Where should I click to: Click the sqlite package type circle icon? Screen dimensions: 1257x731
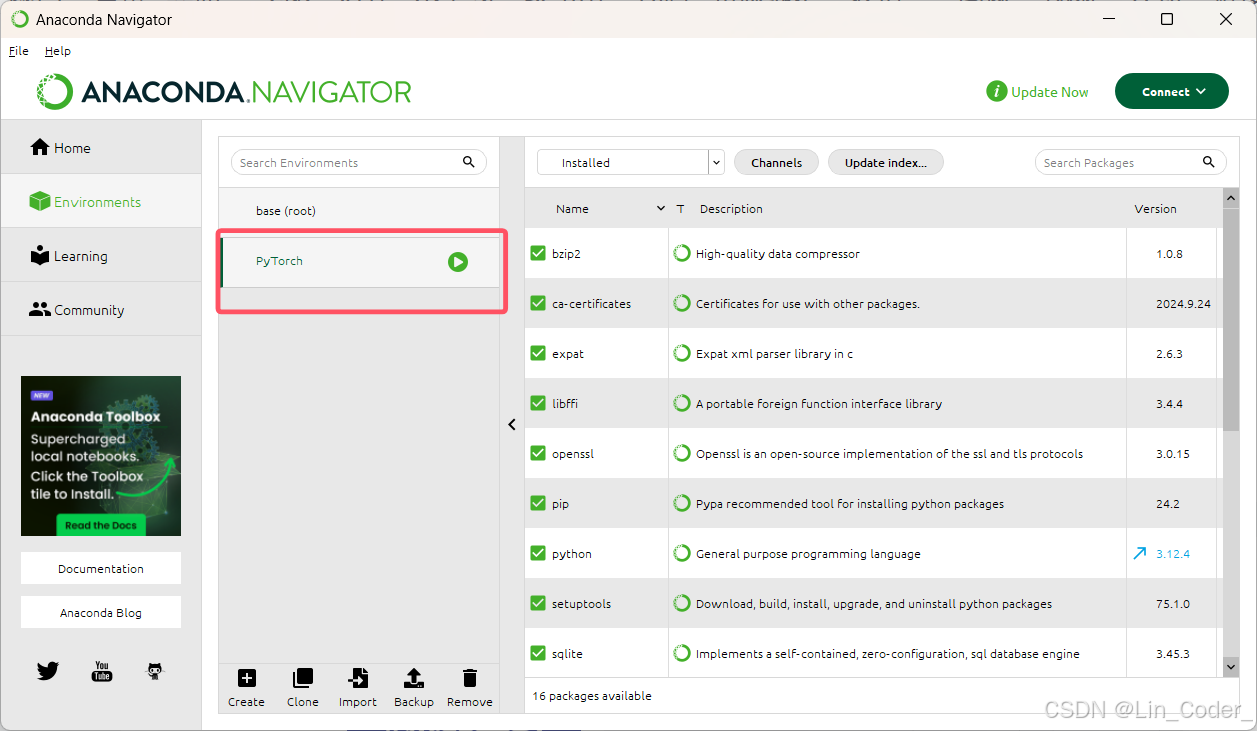pos(682,653)
